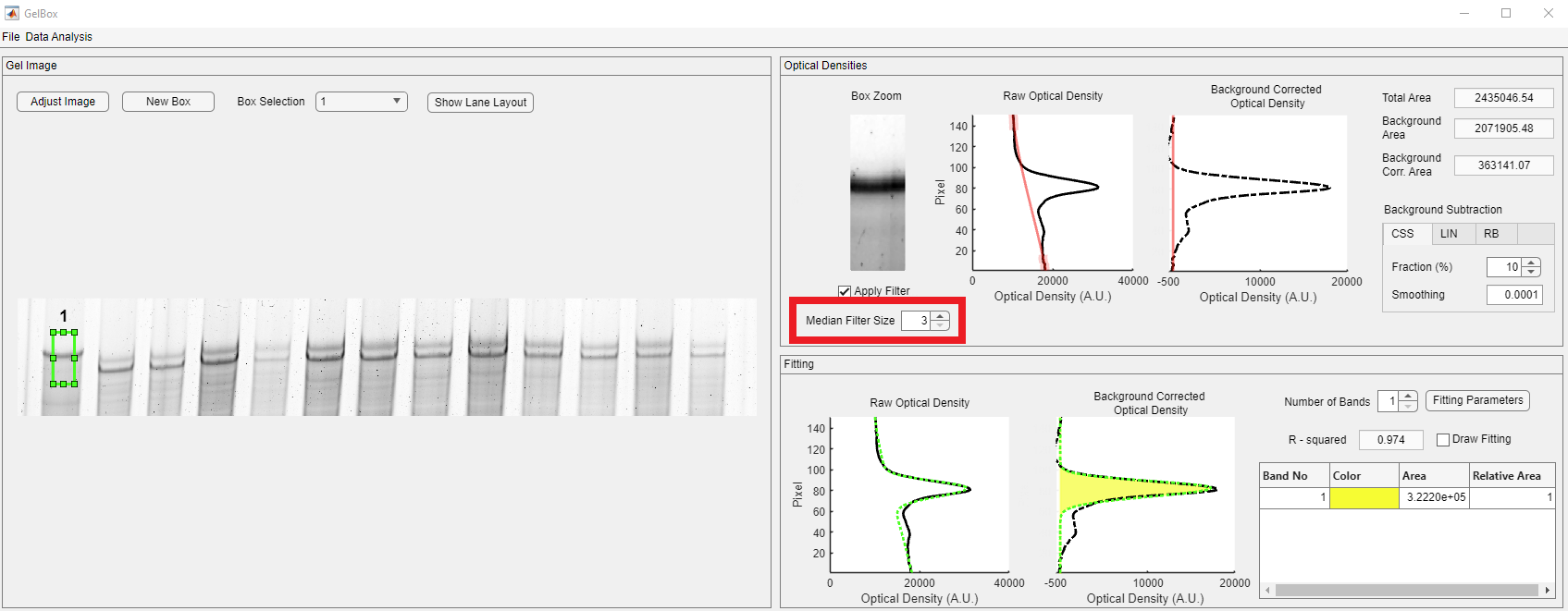Decrease the Number of Bands
The width and height of the screenshot is (1568, 611).
pos(1408,406)
